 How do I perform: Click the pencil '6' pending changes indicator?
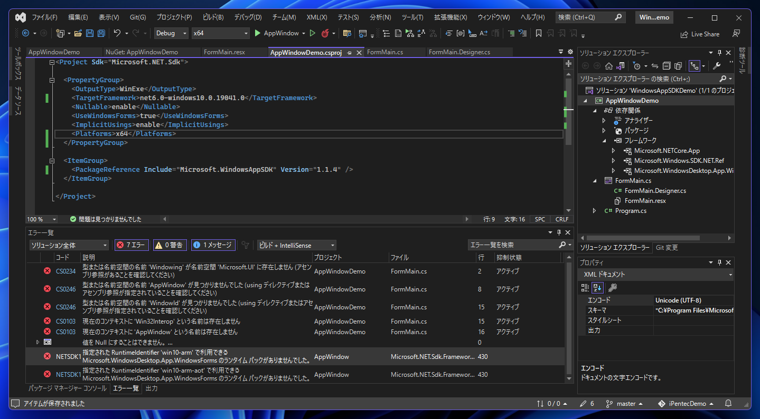tap(587, 403)
